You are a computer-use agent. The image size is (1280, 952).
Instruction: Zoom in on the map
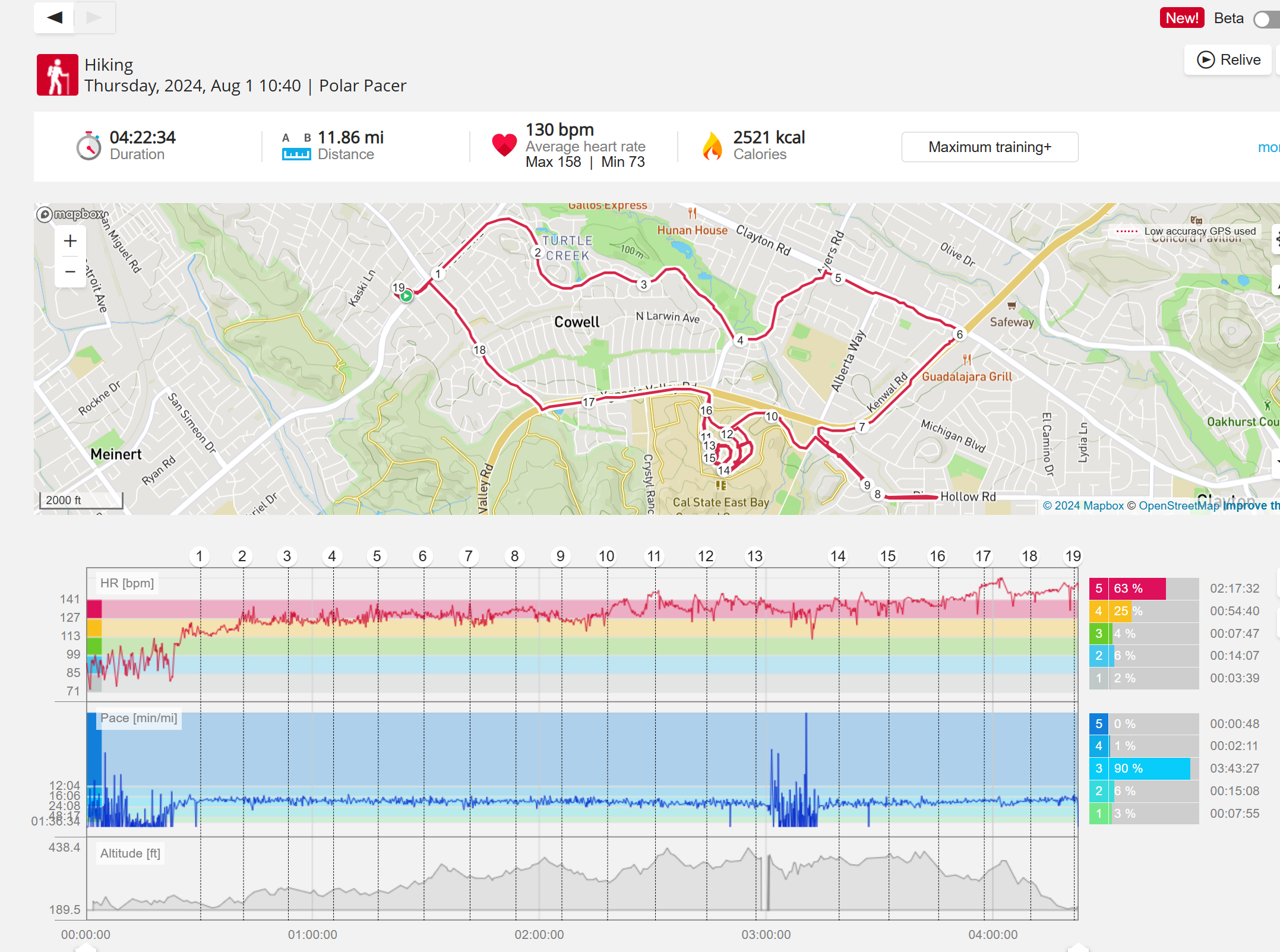70,241
